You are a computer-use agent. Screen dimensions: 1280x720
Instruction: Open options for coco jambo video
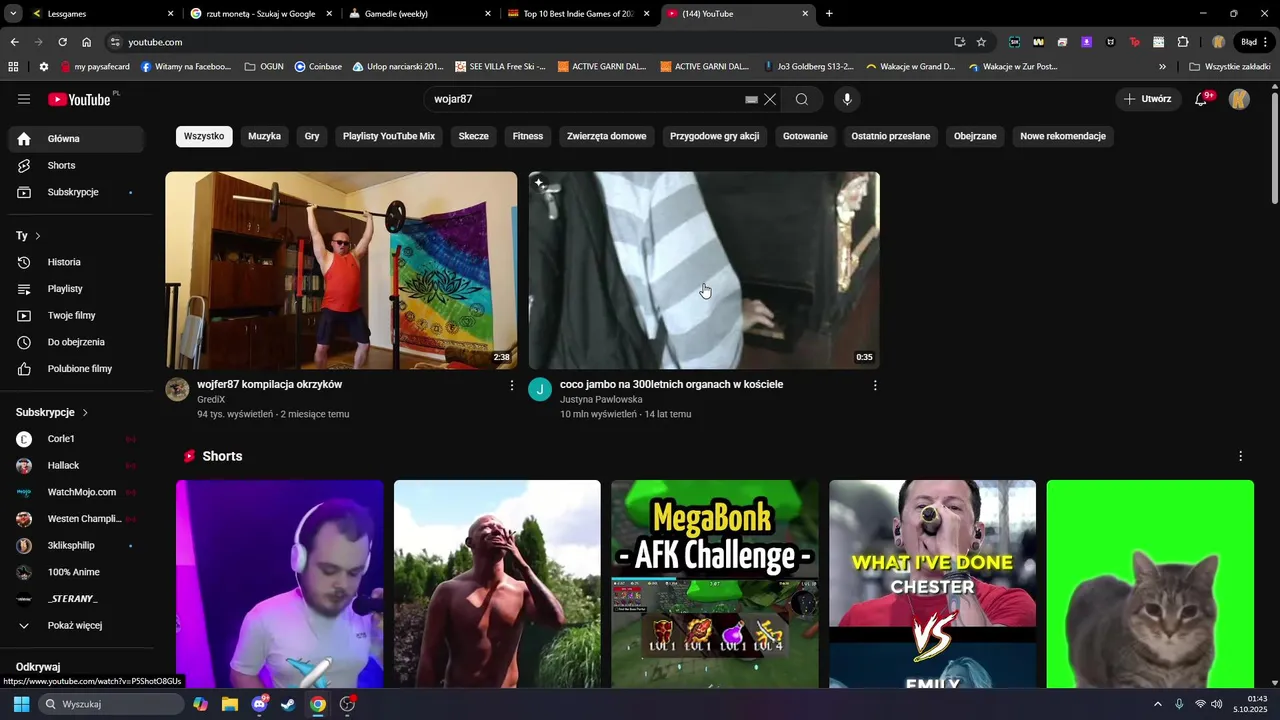tap(875, 385)
